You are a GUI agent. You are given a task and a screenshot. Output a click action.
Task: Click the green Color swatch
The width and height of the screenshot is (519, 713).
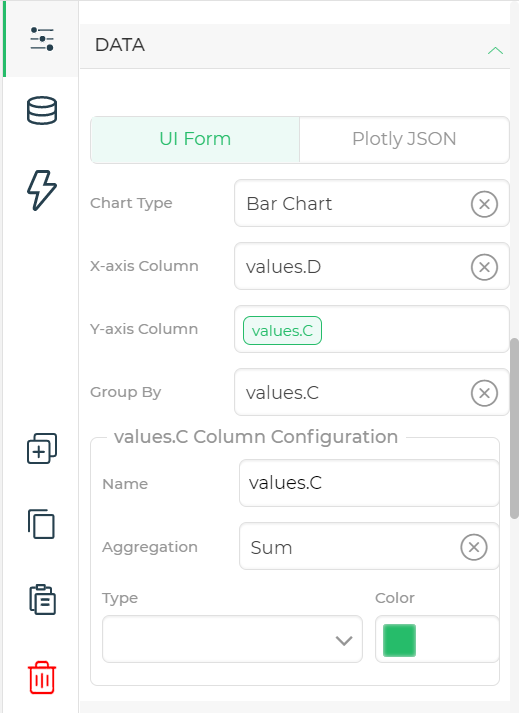click(x=399, y=640)
